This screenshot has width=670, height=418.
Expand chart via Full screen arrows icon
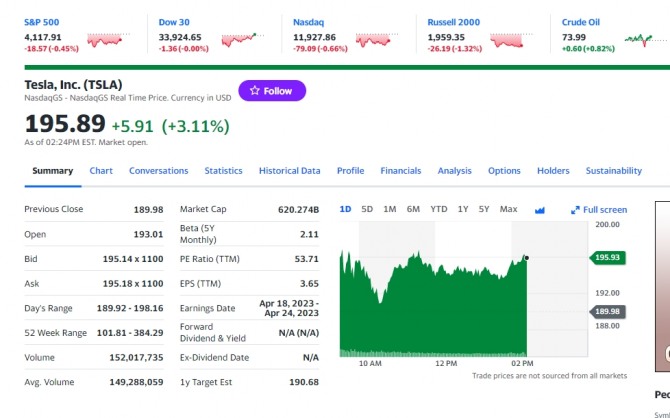[575, 210]
